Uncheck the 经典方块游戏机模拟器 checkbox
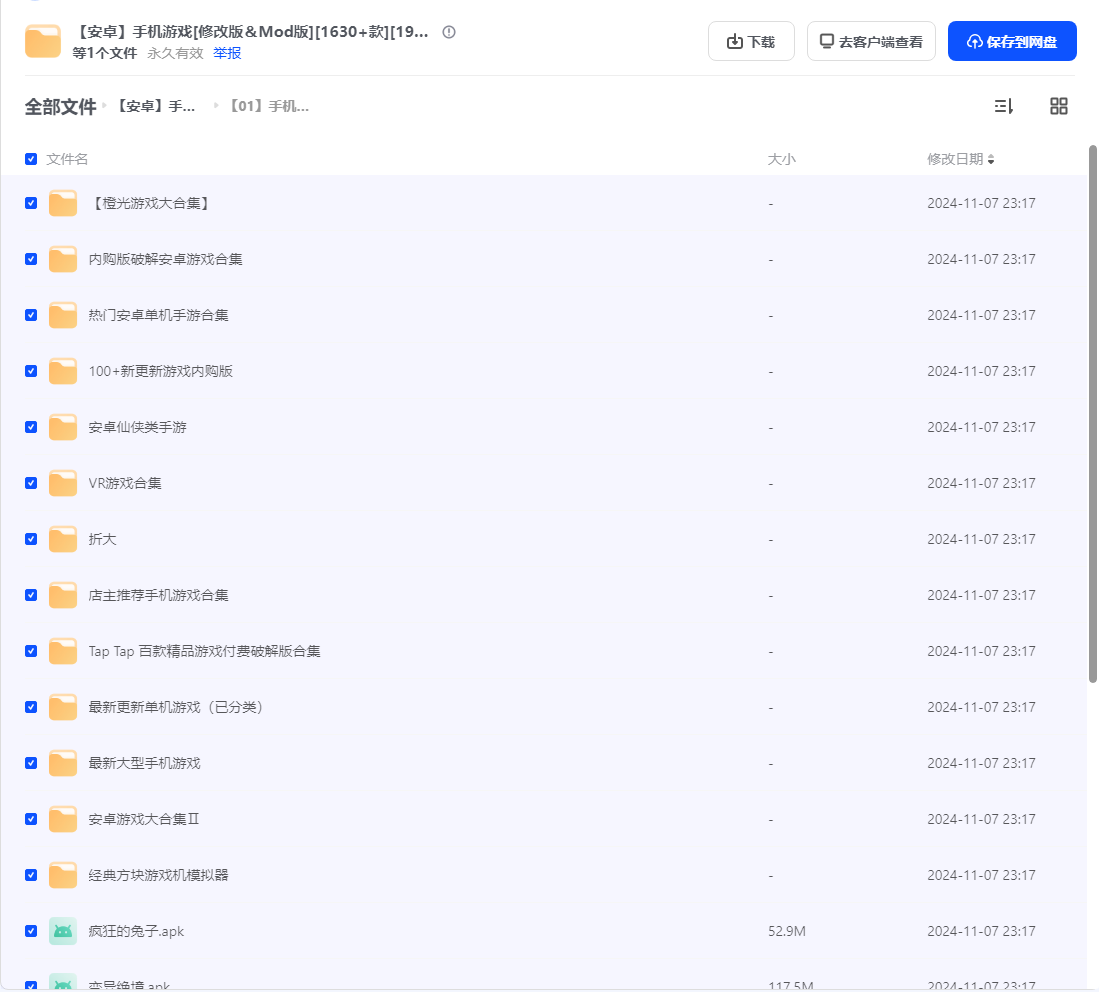This screenshot has height=992, width=1099. 31,875
